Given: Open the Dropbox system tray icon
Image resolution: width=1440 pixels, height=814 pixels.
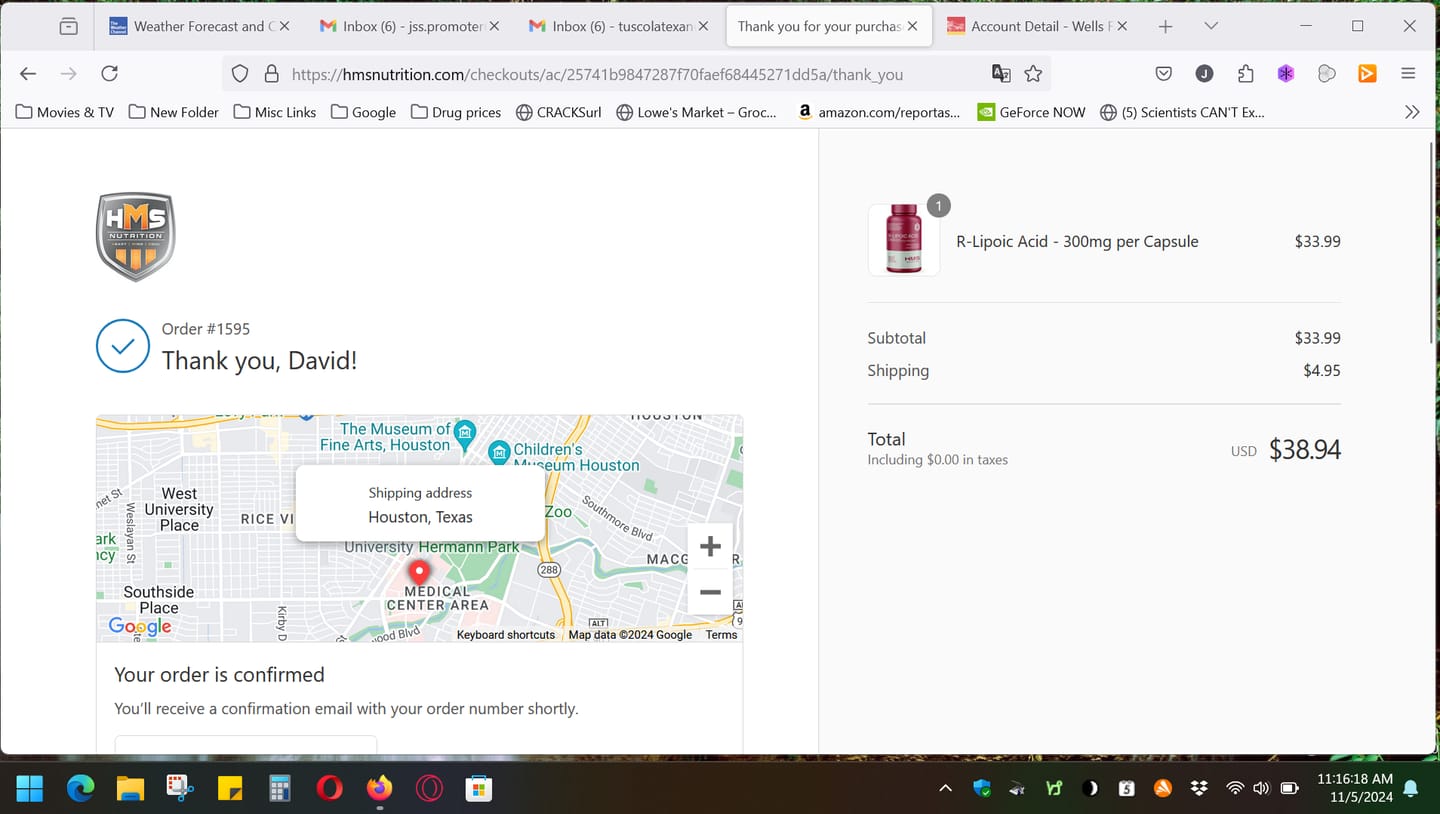Looking at the screenshot, I should coord(1199,788).
